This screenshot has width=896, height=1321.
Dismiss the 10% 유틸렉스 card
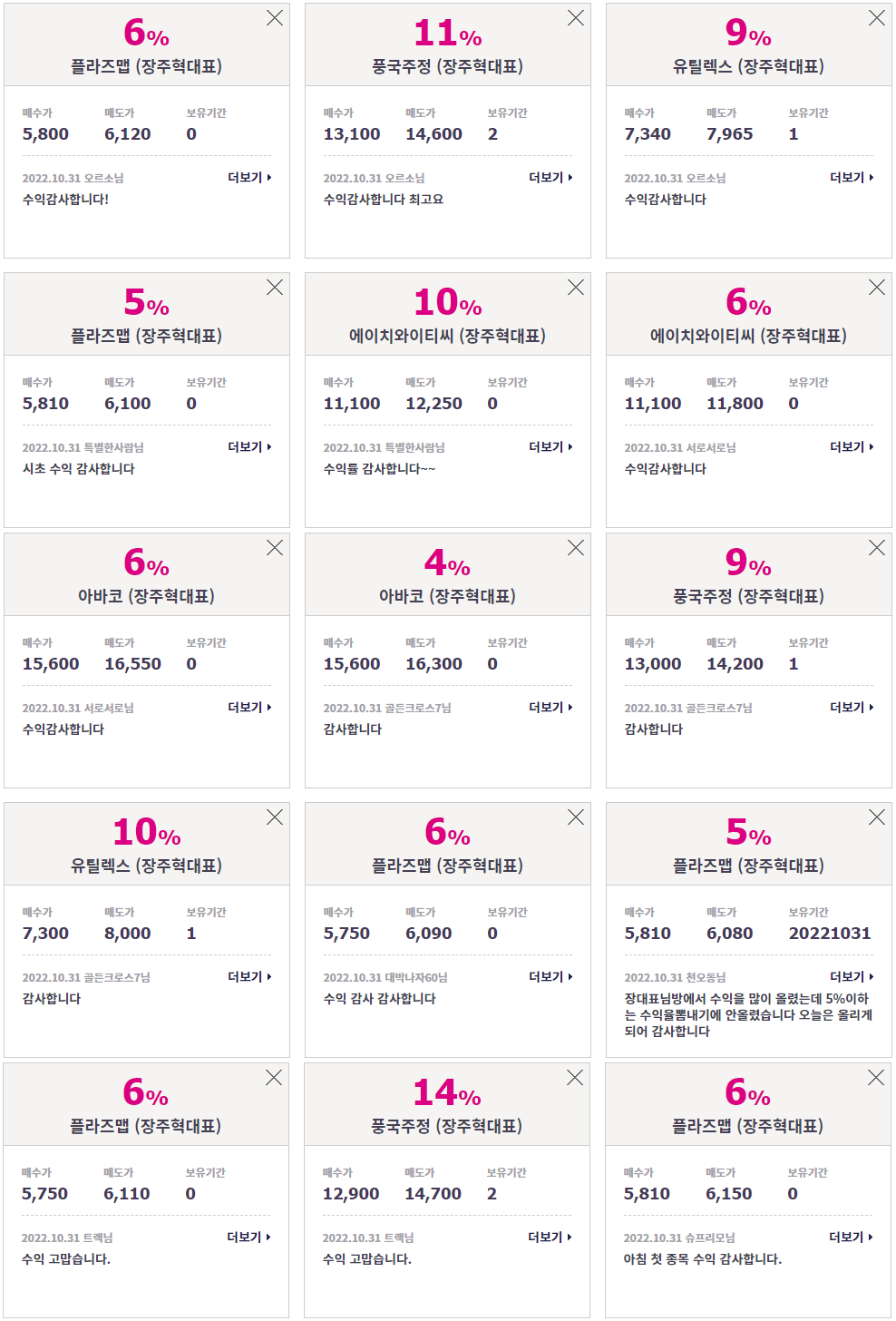(x=275, y=817)
